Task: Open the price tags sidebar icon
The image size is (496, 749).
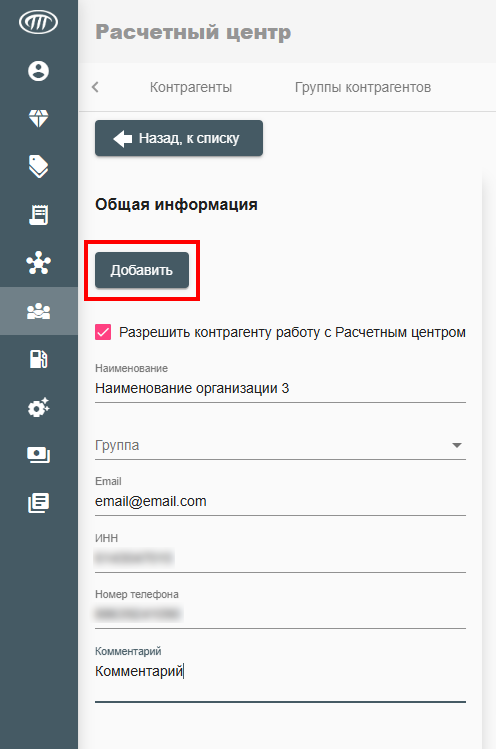Action: [x=38, y=167]
